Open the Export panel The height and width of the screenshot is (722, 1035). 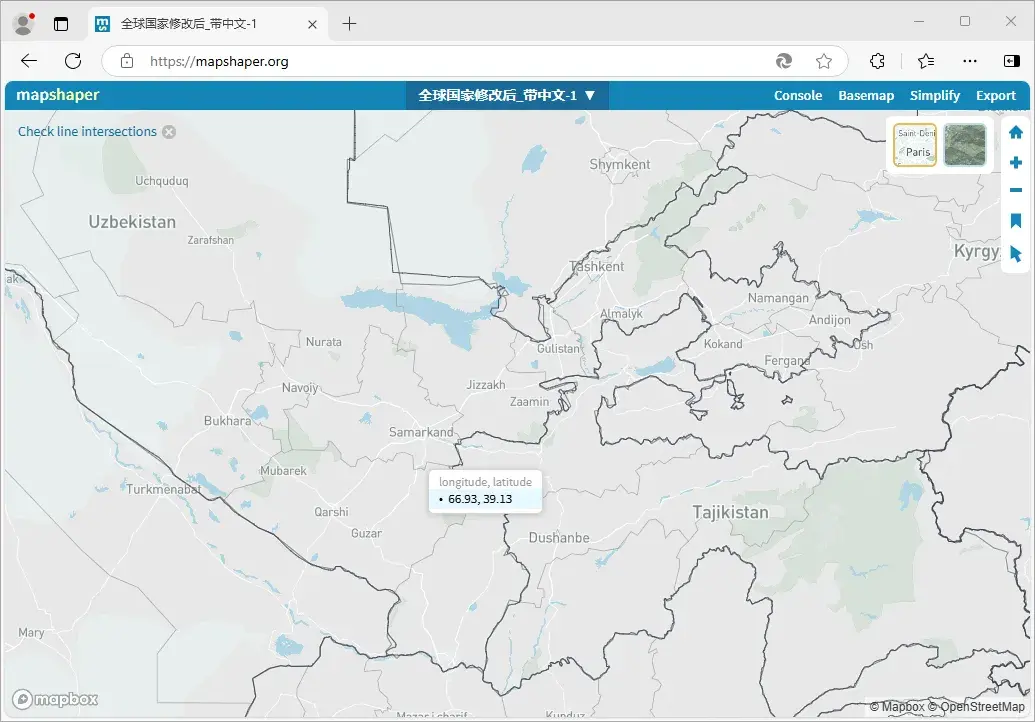[x=996, y=95]
